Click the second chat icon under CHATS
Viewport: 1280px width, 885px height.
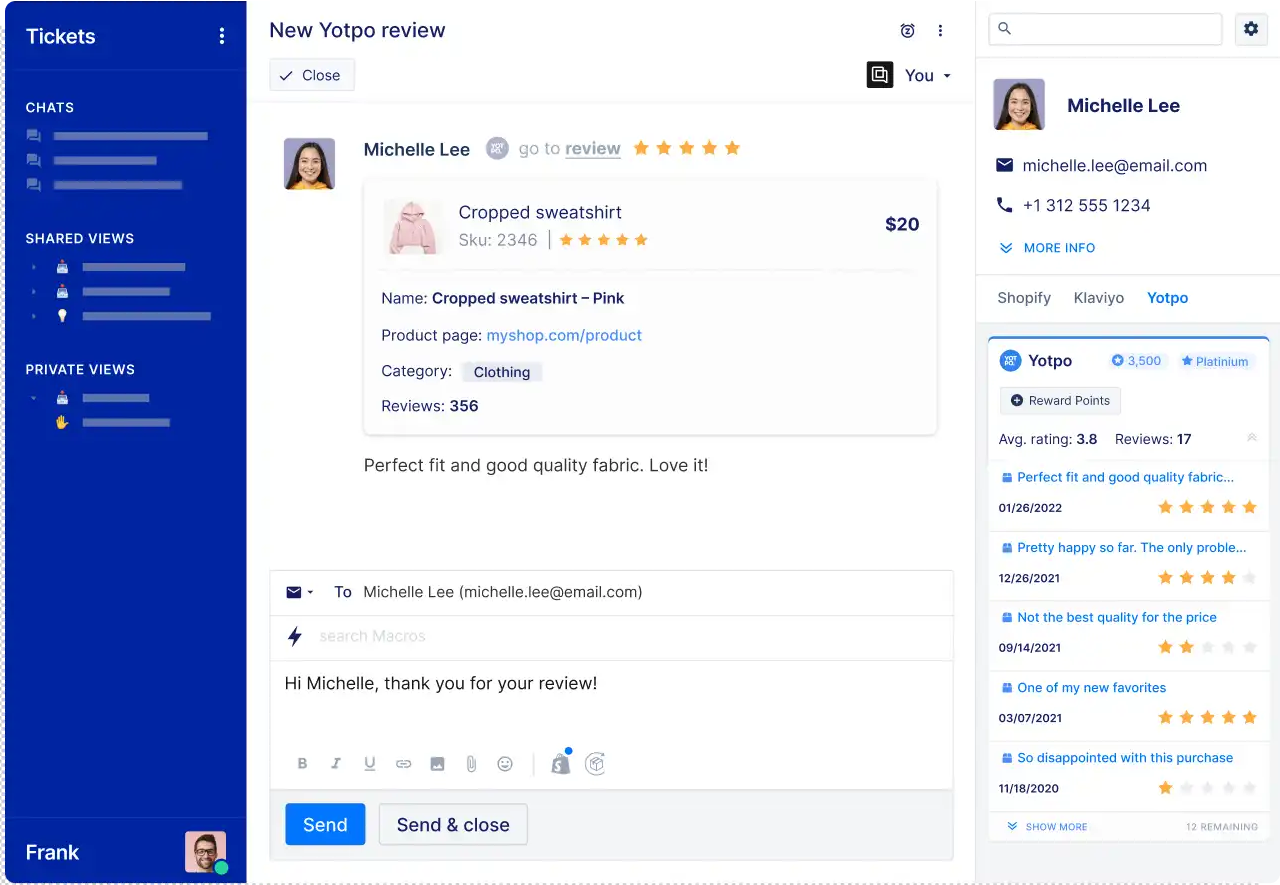[34, 160]
